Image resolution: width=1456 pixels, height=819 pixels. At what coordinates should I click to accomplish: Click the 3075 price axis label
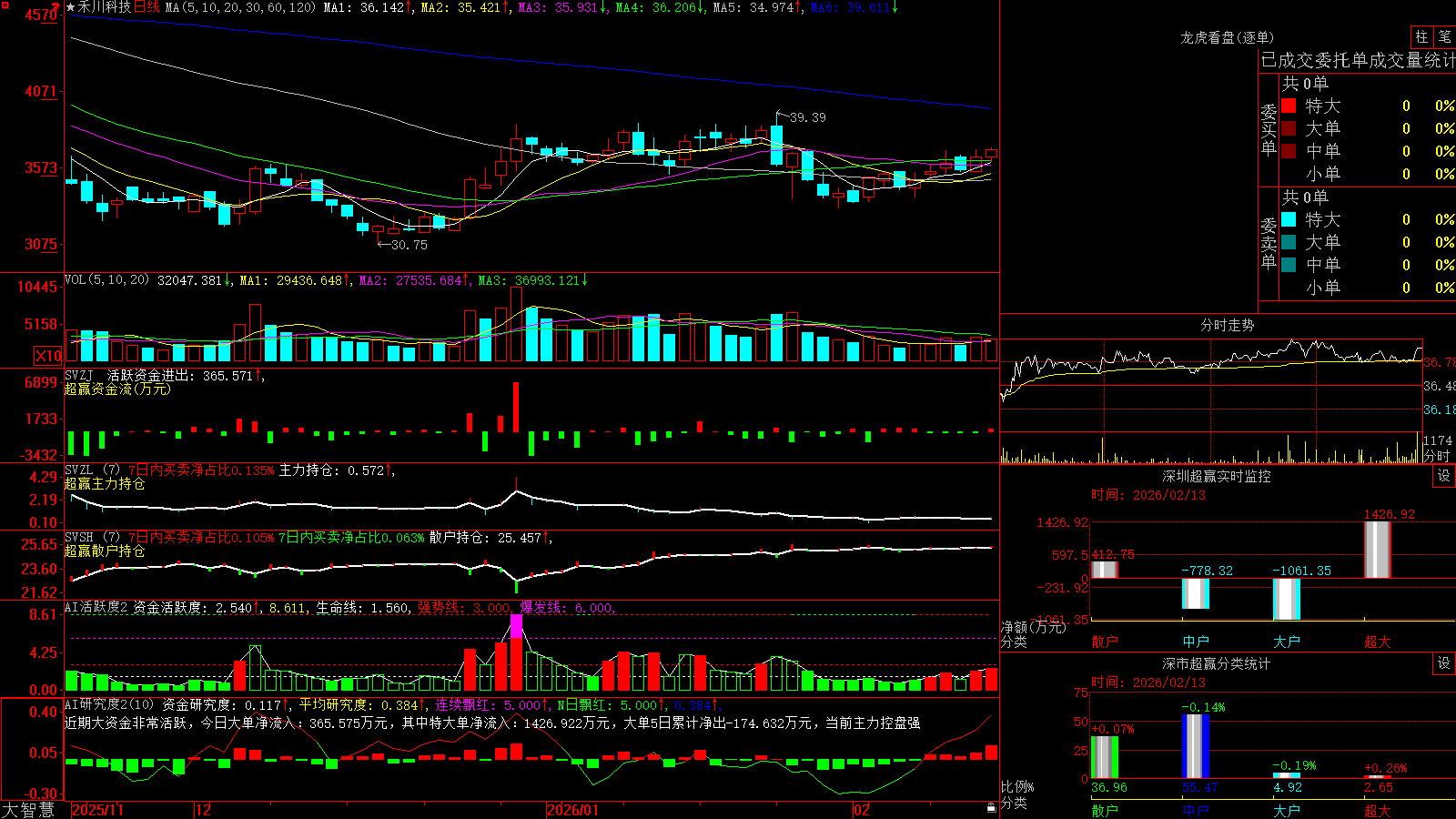point(41,244)
